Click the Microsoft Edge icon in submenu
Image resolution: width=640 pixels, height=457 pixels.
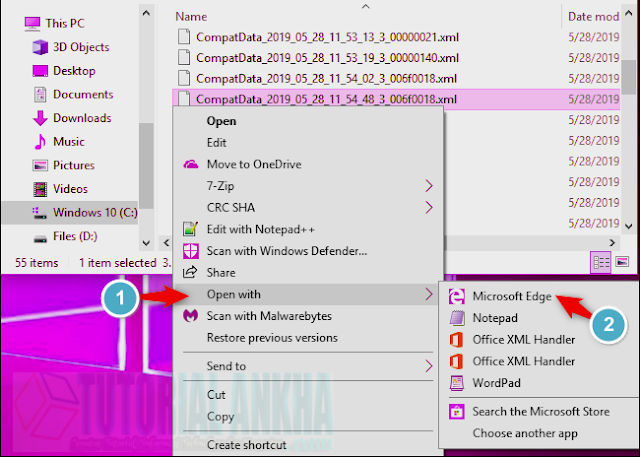(456, 296)
